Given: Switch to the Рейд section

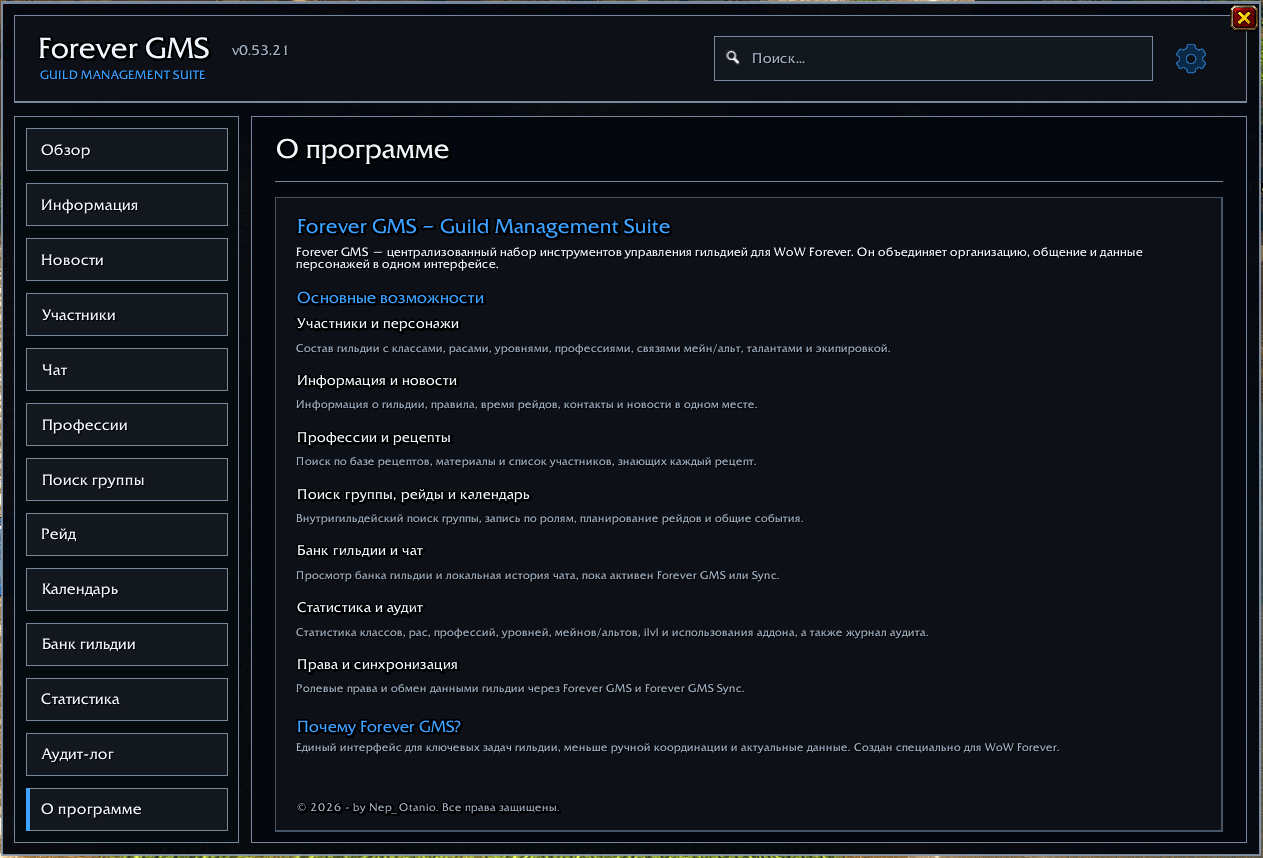Looking at the screenshot, I should click(x=127, y=534).
